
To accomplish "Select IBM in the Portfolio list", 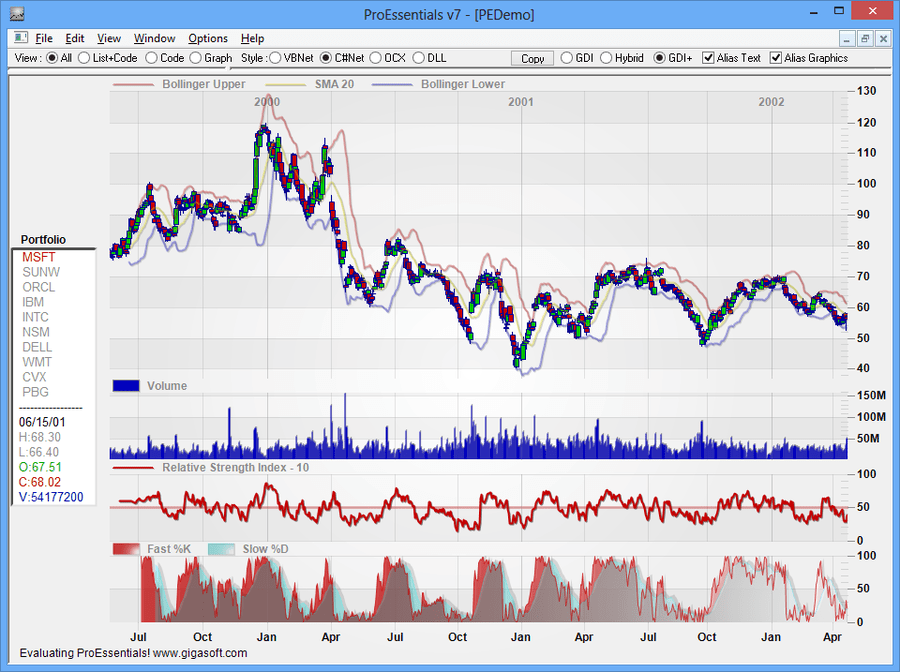I will click(33, 302).
